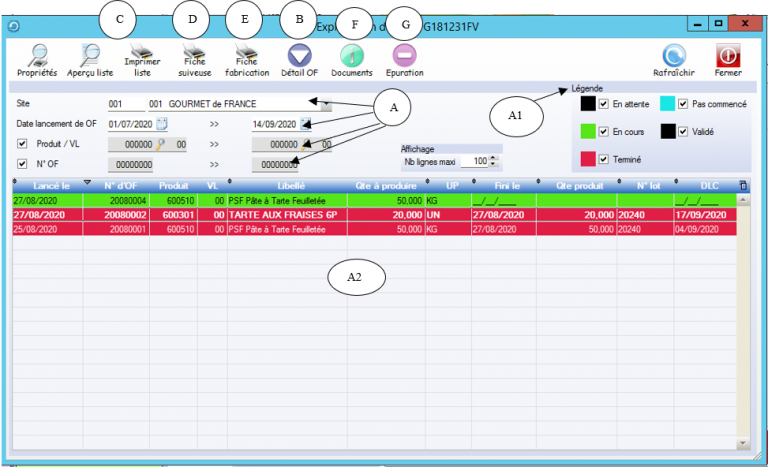Sort by the Qte à produire column header
768x467 pixels.
pos(379,185)
